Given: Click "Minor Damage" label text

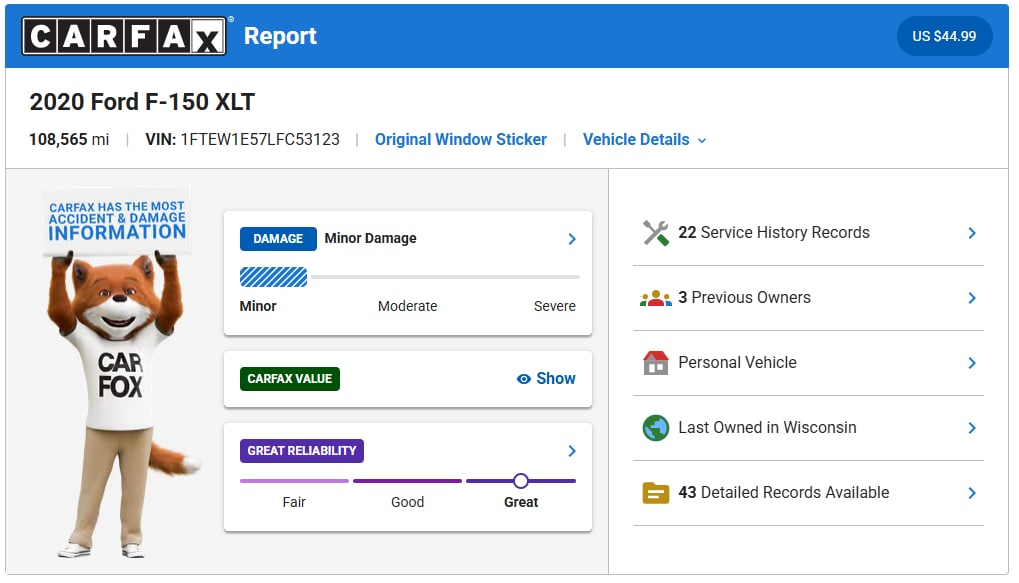Looking at the screenshot, I should [370, 239].
